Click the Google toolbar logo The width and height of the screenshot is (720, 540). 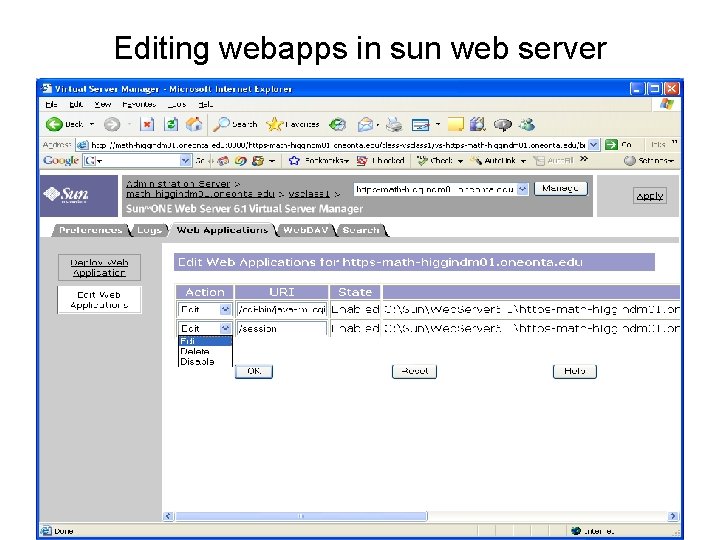pyautogui.click(x=61, y=160)
